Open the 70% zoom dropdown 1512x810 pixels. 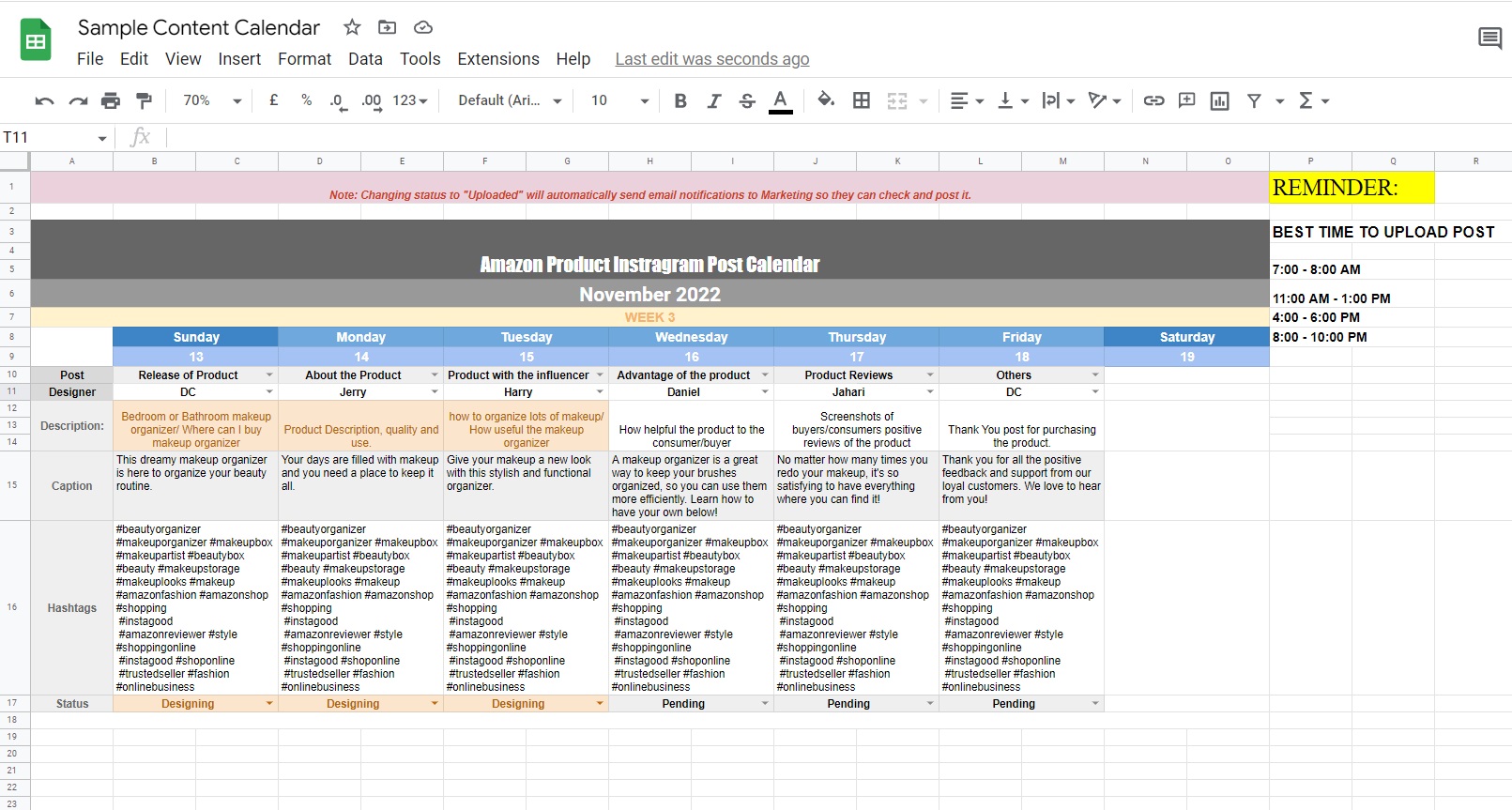pyautogui.click(x=212, y=100)
